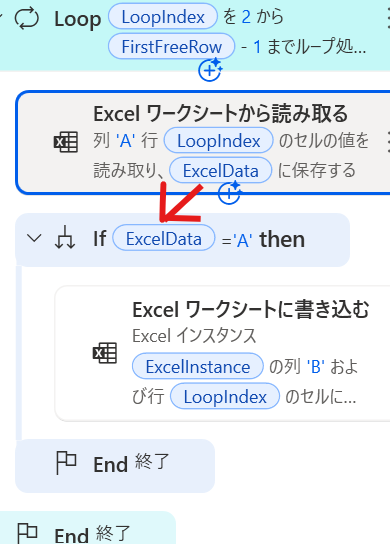The image size is (390, 544).
Task: Open the more options dots on Loop row
Action: [x=388, y=20]
